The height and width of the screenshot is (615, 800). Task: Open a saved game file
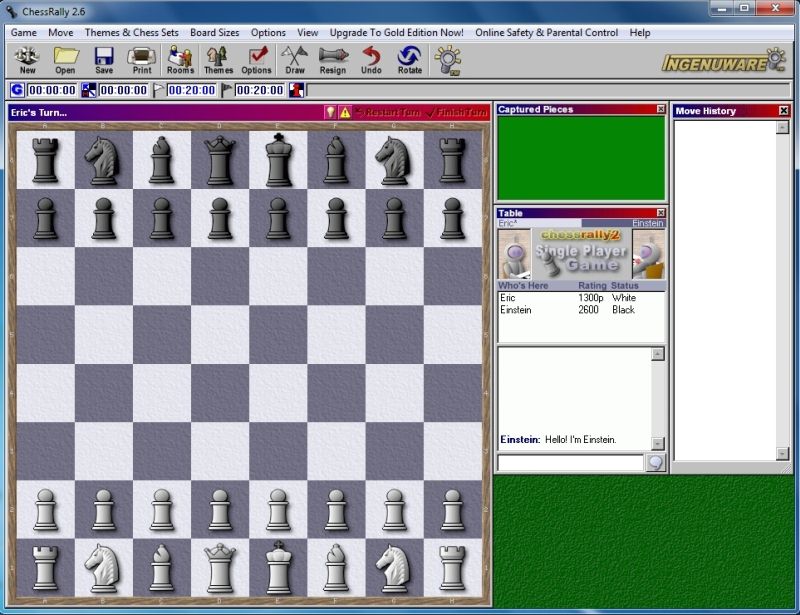point(65,60)
